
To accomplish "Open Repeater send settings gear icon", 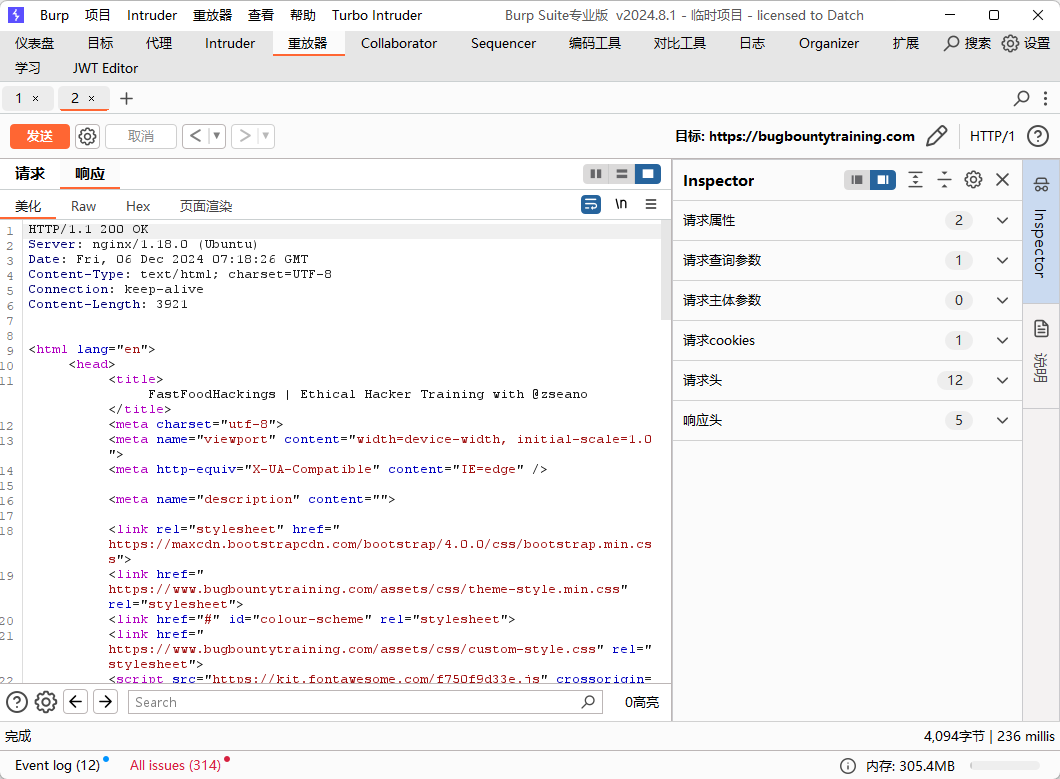I will tap(87, 137).
